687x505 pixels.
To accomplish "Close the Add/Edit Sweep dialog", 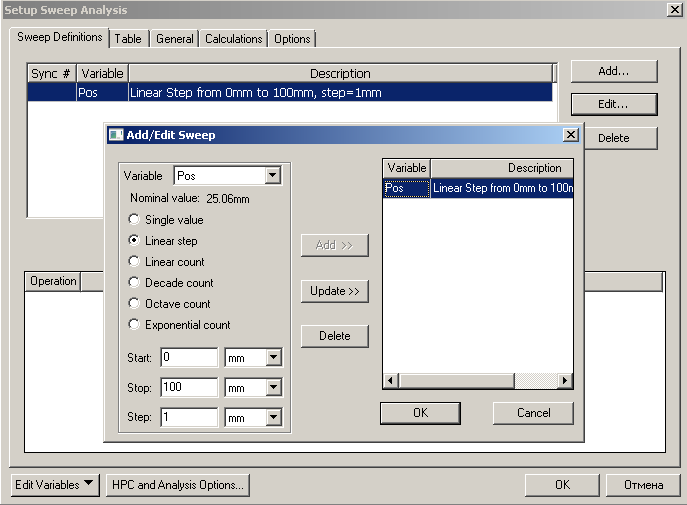I will [x=570, y=134].
